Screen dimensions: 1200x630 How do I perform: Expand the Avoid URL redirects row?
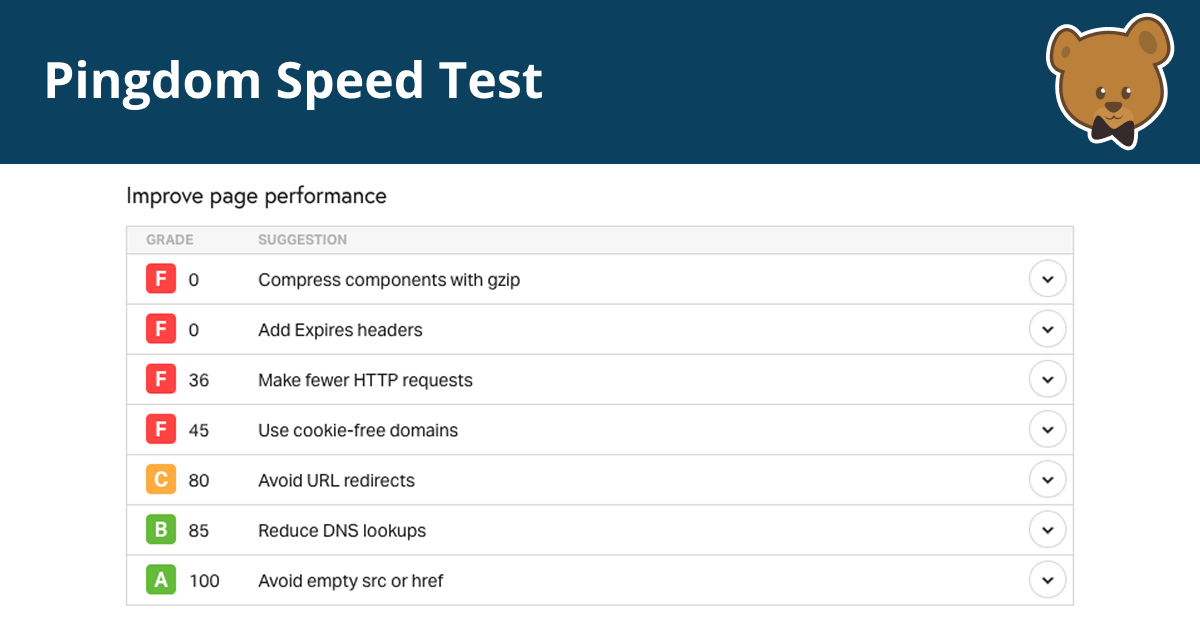point(1047,479)
